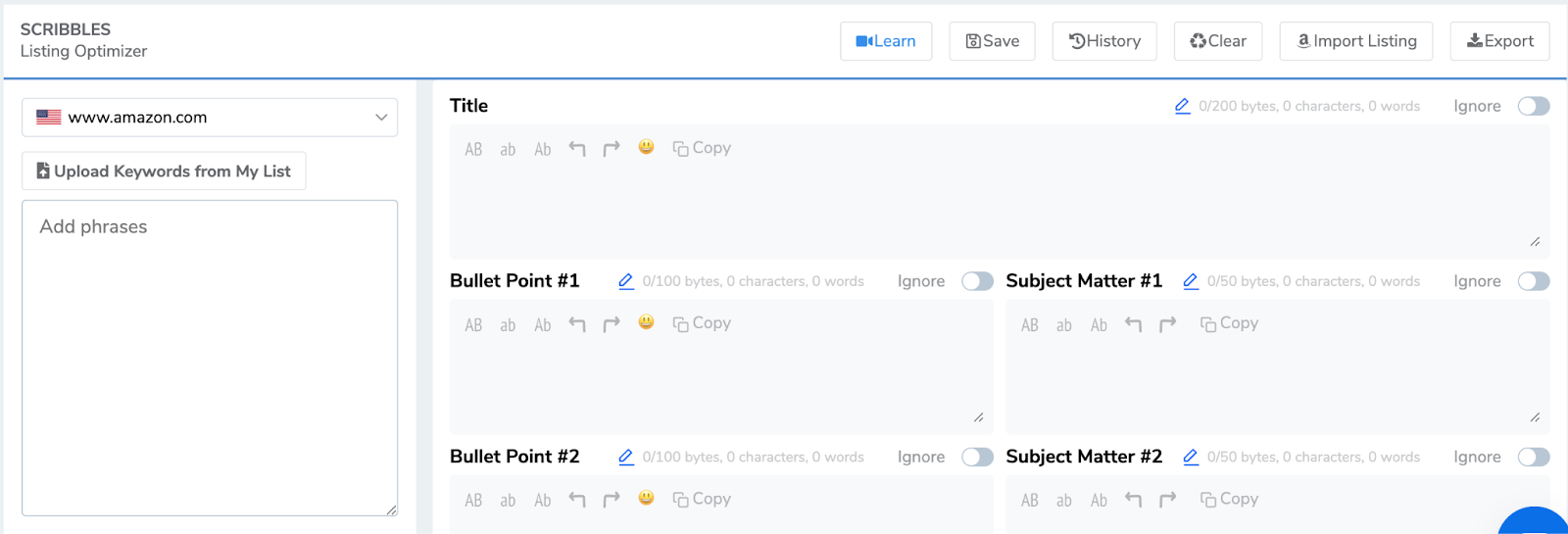Copy the Subject Matter #2 text
The height and width of the screenshot is (534, 1568).
pyautogui.click(x=1230, y=499)
